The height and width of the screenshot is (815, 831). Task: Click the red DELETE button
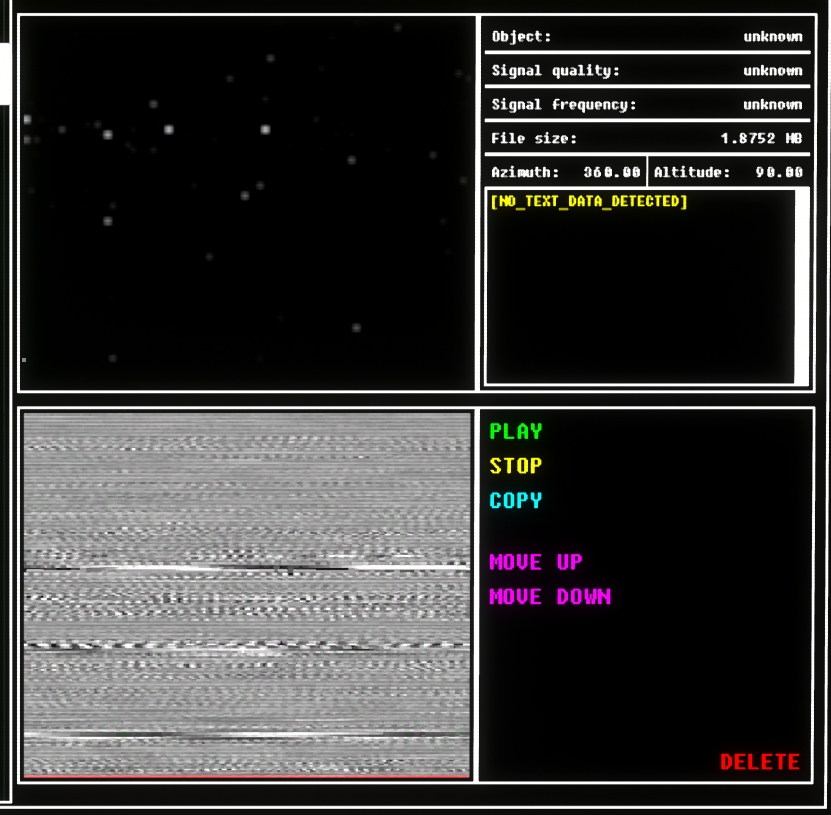[x=759, y=762]
